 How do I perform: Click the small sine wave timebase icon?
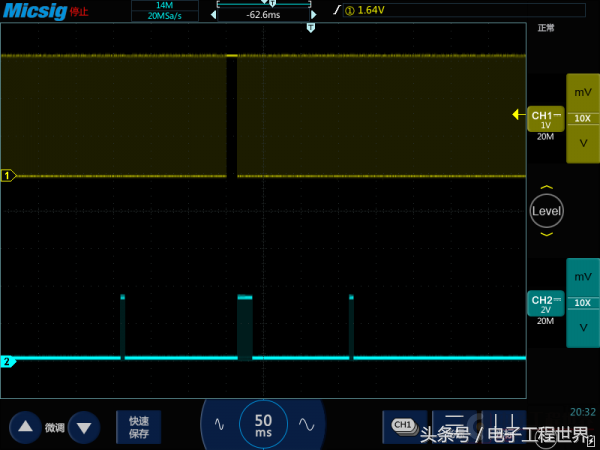[219, 424]
